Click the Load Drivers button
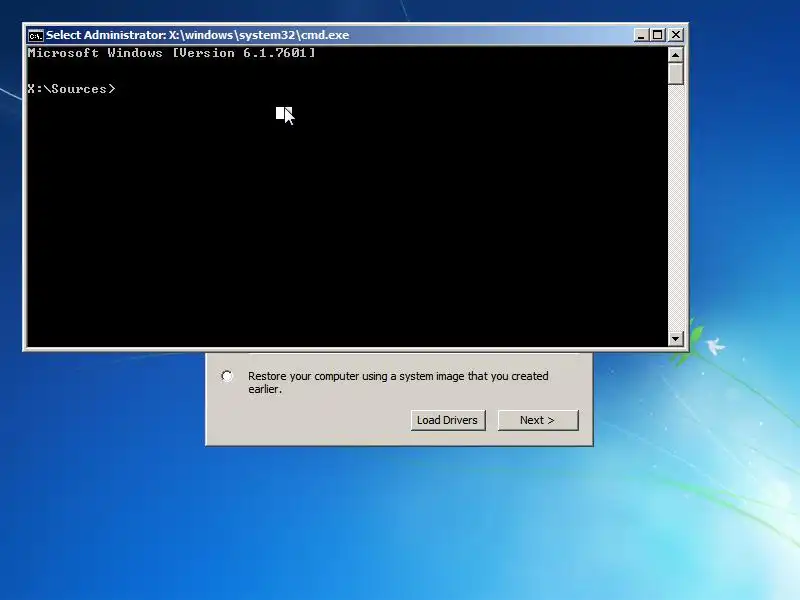This screenshot has width=800, height=600. (x=448, y=420)
